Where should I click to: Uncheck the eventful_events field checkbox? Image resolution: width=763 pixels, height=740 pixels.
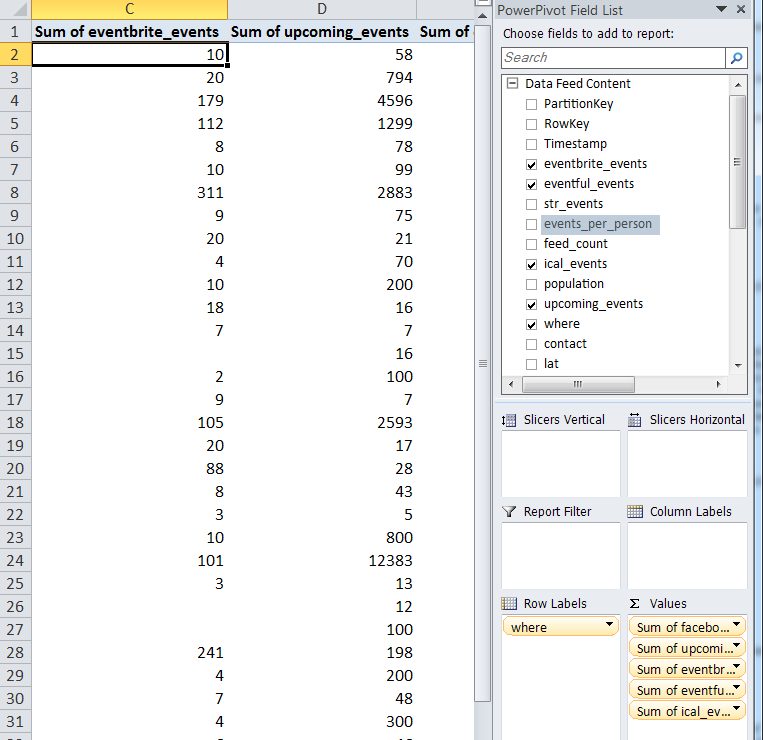531,184
